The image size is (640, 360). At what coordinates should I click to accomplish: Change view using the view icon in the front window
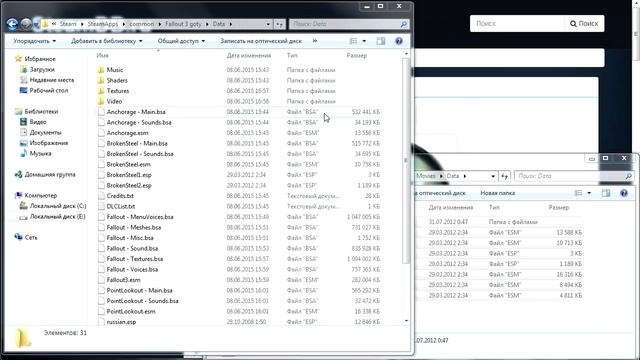point(353,41)
